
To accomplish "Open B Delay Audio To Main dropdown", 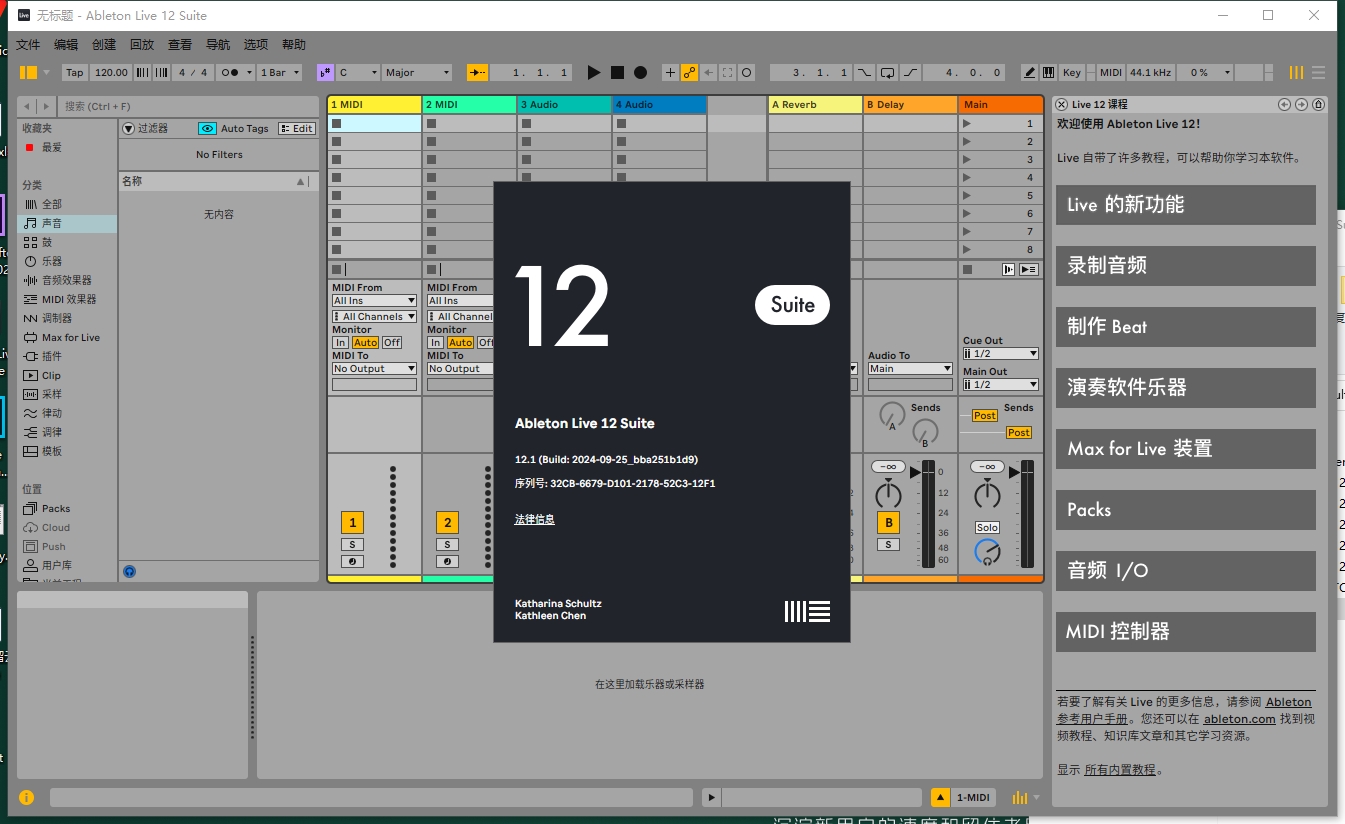I will pyautogui.click(x=909, y=368).
